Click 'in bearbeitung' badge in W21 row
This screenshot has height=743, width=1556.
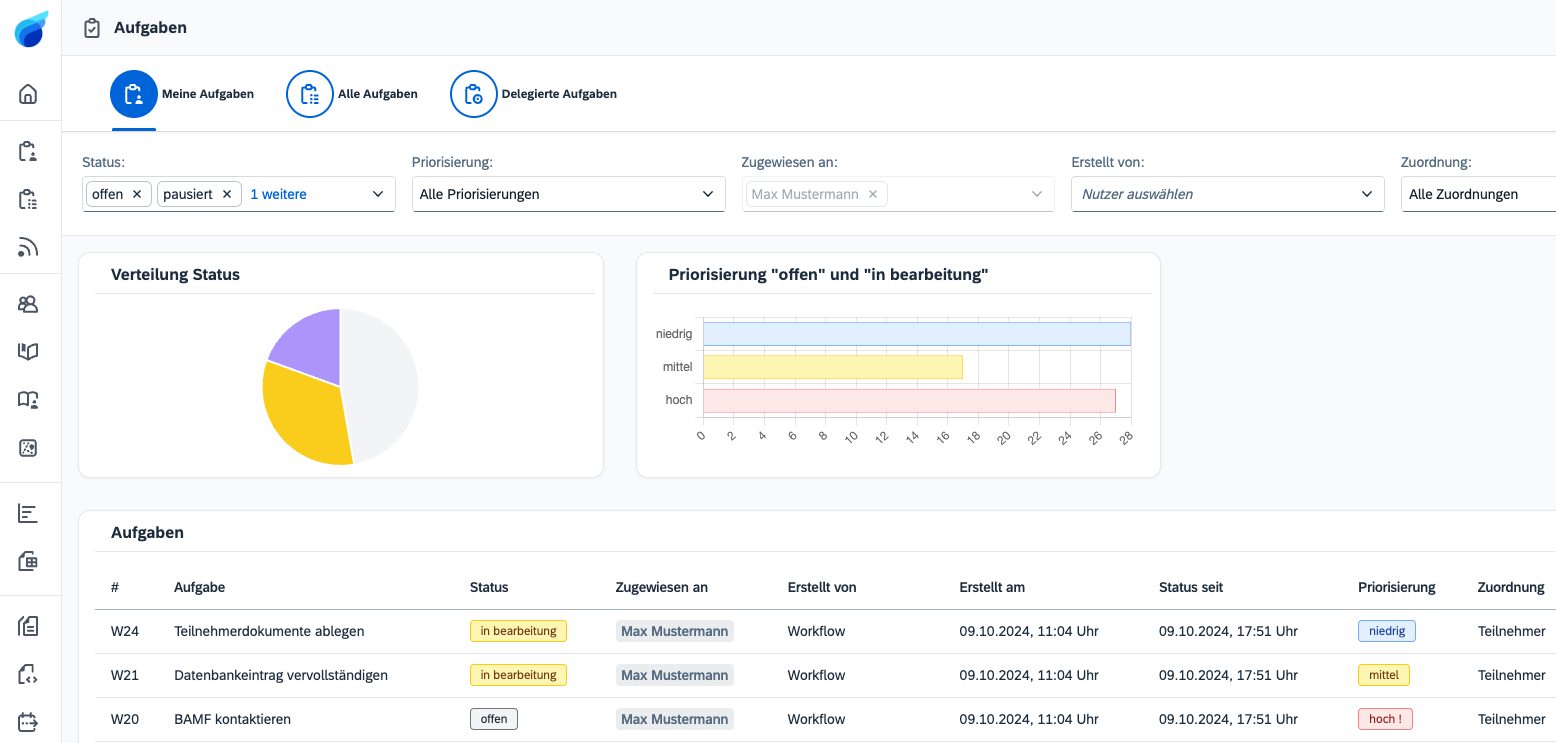(x=518, y=675)
